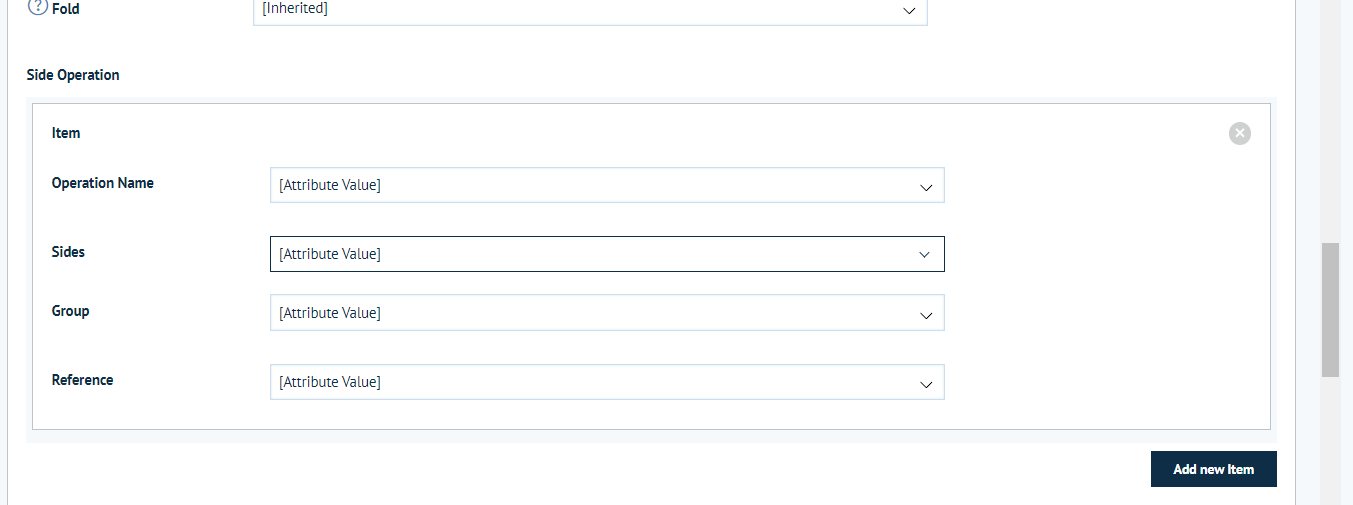This screenshot has height=505, width=1353.
Task: Click the Item header label
Action: click(66, 133)
